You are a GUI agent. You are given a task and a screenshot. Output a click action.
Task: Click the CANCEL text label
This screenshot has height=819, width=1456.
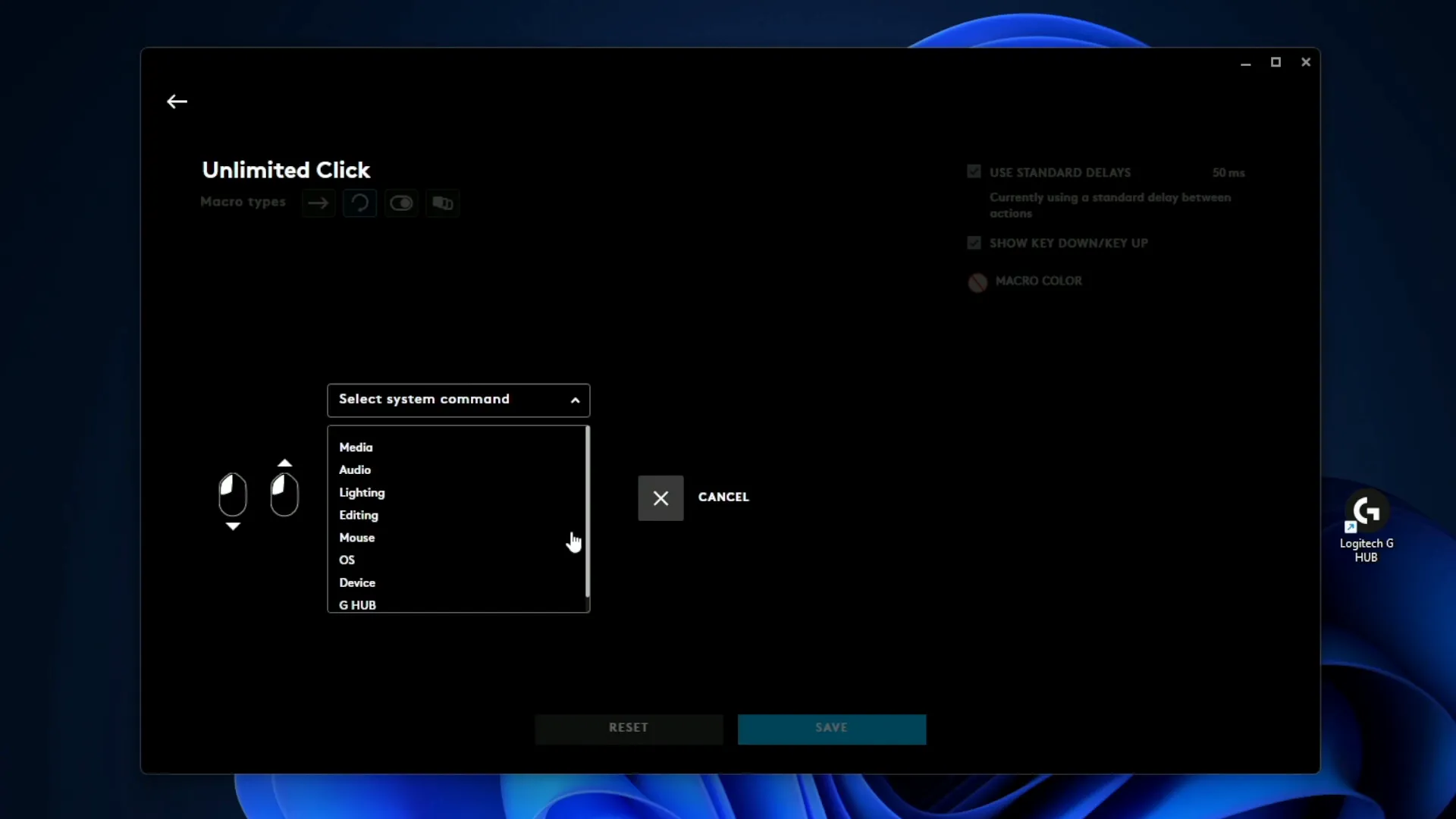[723, 497]
